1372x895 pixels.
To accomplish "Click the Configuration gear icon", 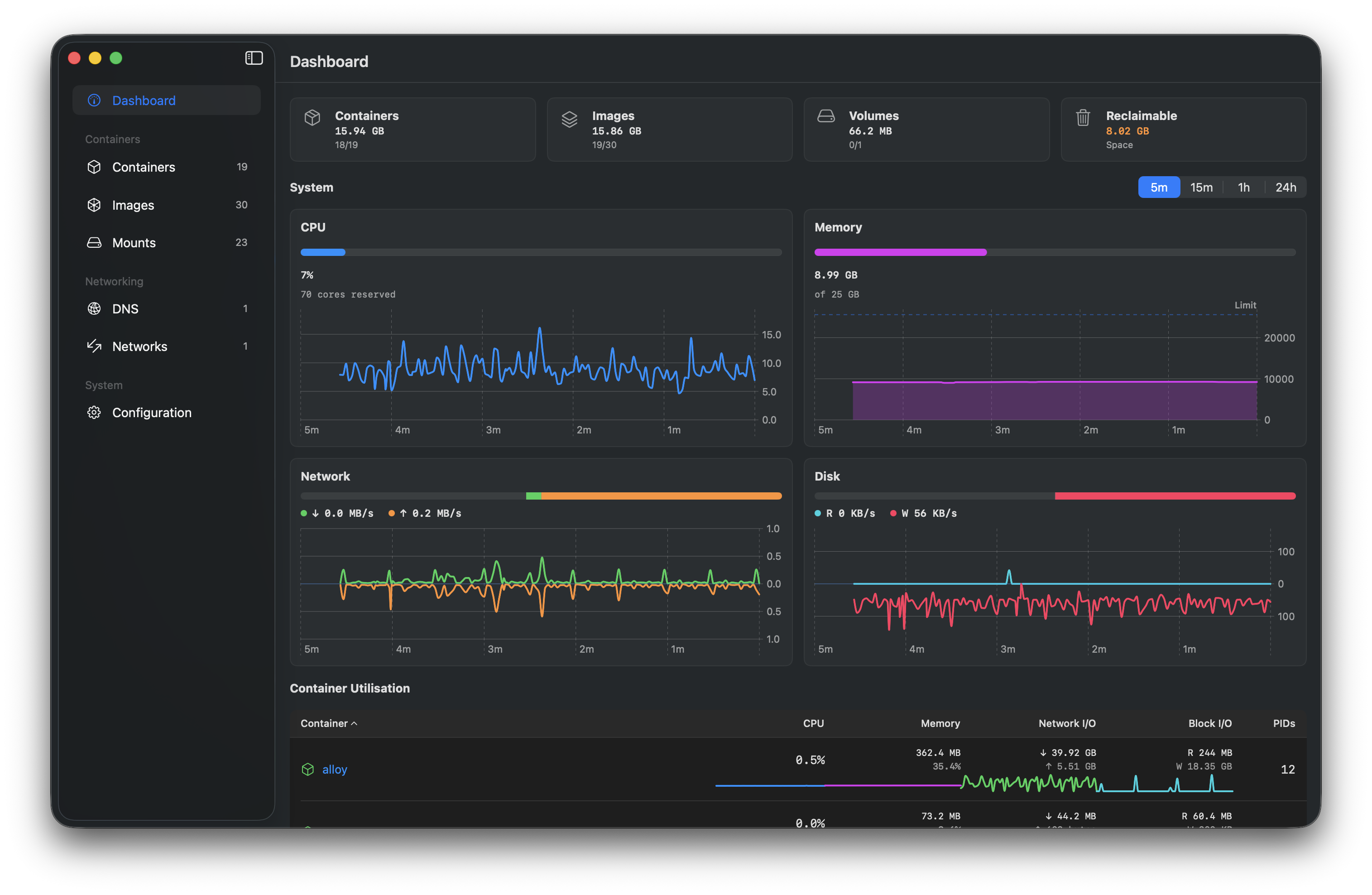I will point(94,412).
